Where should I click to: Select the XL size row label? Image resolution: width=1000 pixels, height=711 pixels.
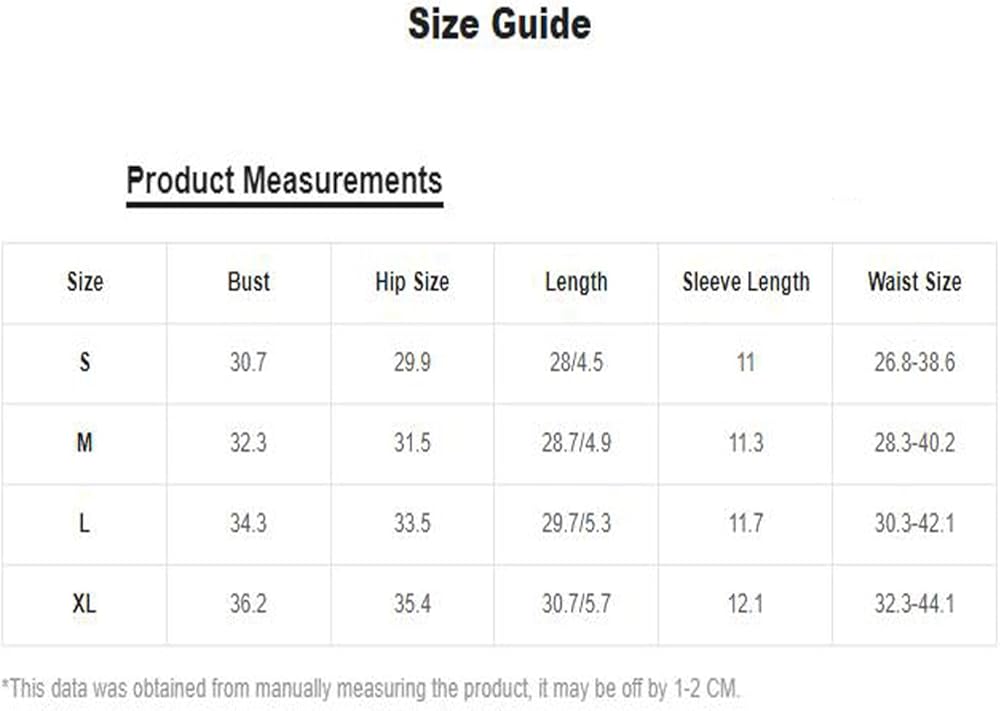click(84, 603)
